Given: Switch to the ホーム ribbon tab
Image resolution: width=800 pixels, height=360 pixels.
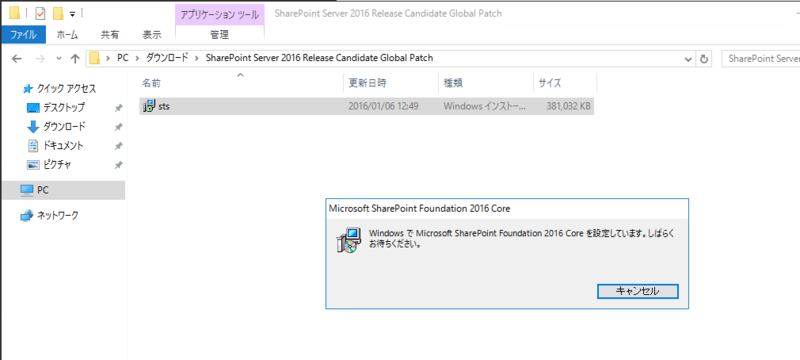Looking at the screenshot, I should click(x=67, y=35).
